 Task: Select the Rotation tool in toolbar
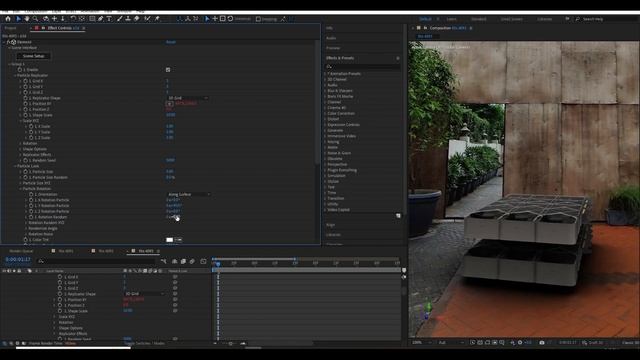[x=73, y=19]
